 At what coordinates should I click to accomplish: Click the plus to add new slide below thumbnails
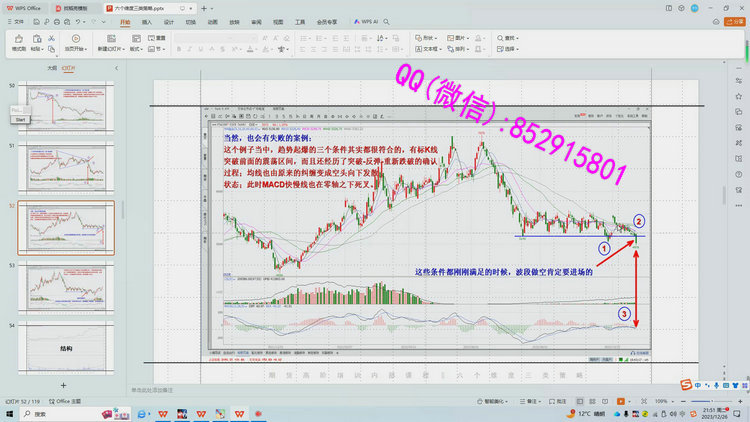63,385
